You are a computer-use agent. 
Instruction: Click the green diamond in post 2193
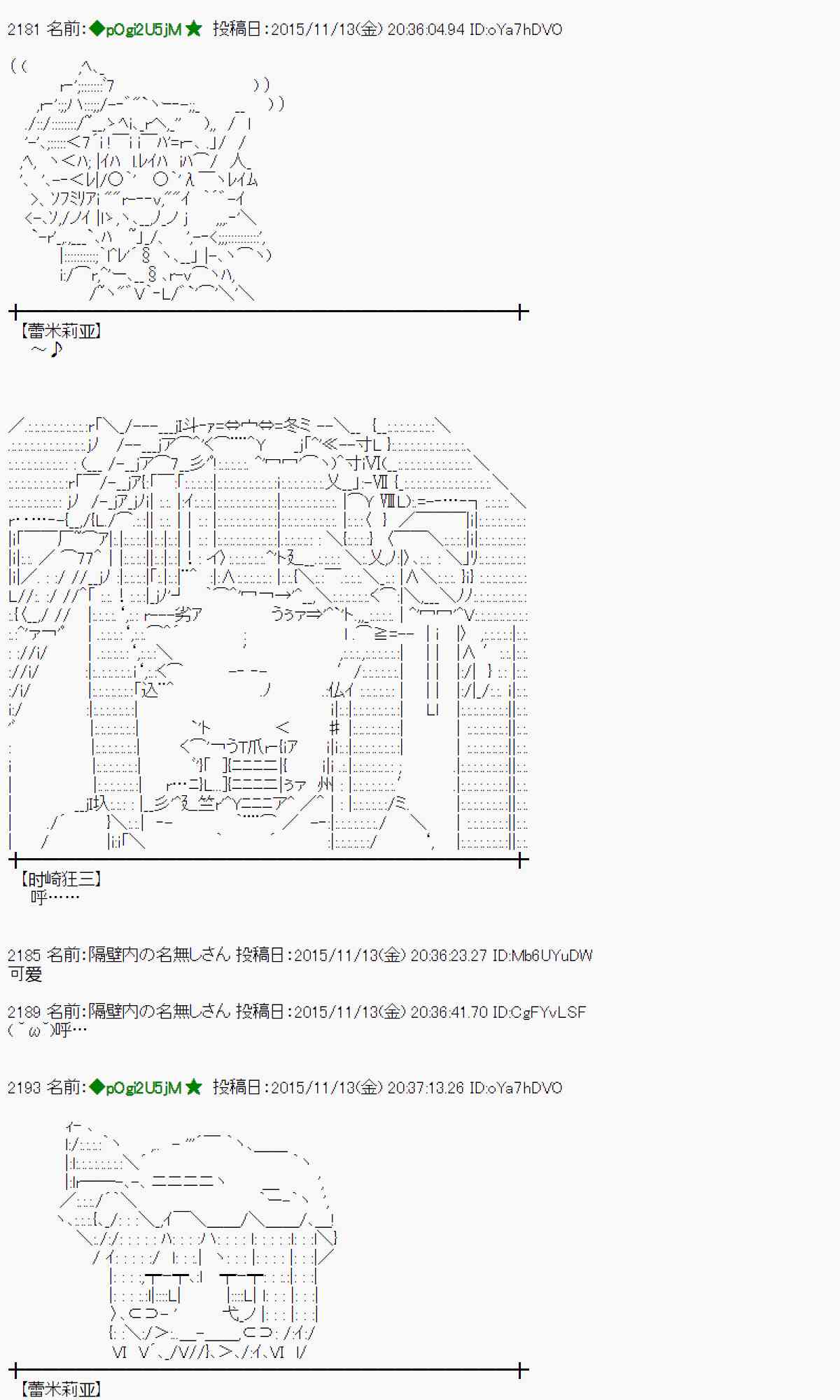97,1087
